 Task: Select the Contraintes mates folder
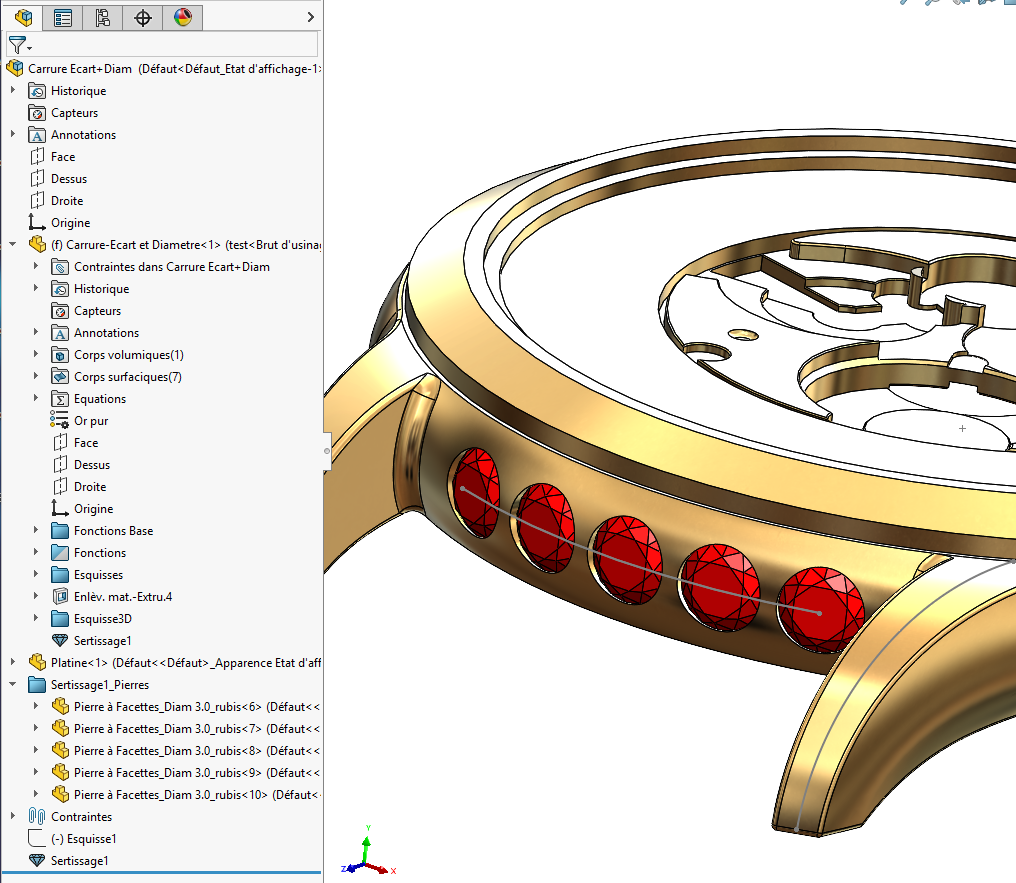point(81,817)
